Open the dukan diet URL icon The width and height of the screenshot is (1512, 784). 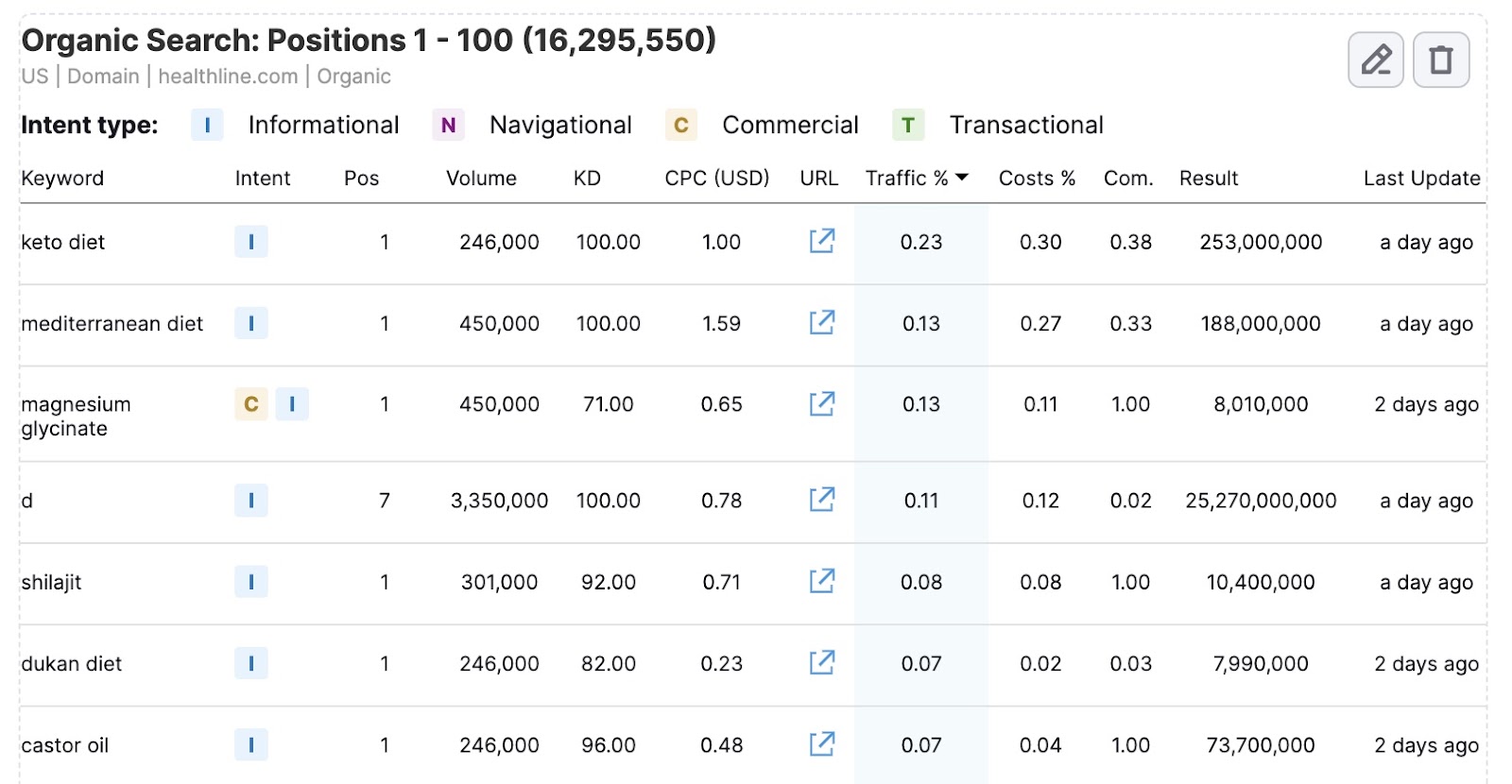[821, 663]
